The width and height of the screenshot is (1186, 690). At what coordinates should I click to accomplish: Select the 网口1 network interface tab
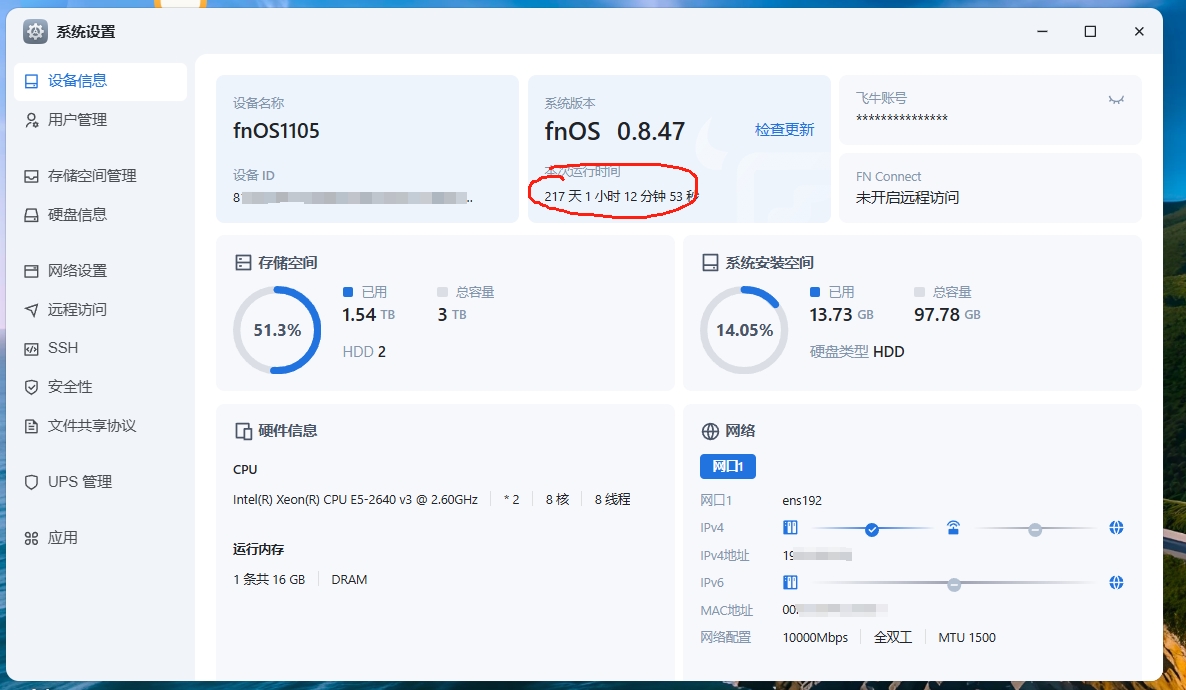727,466
